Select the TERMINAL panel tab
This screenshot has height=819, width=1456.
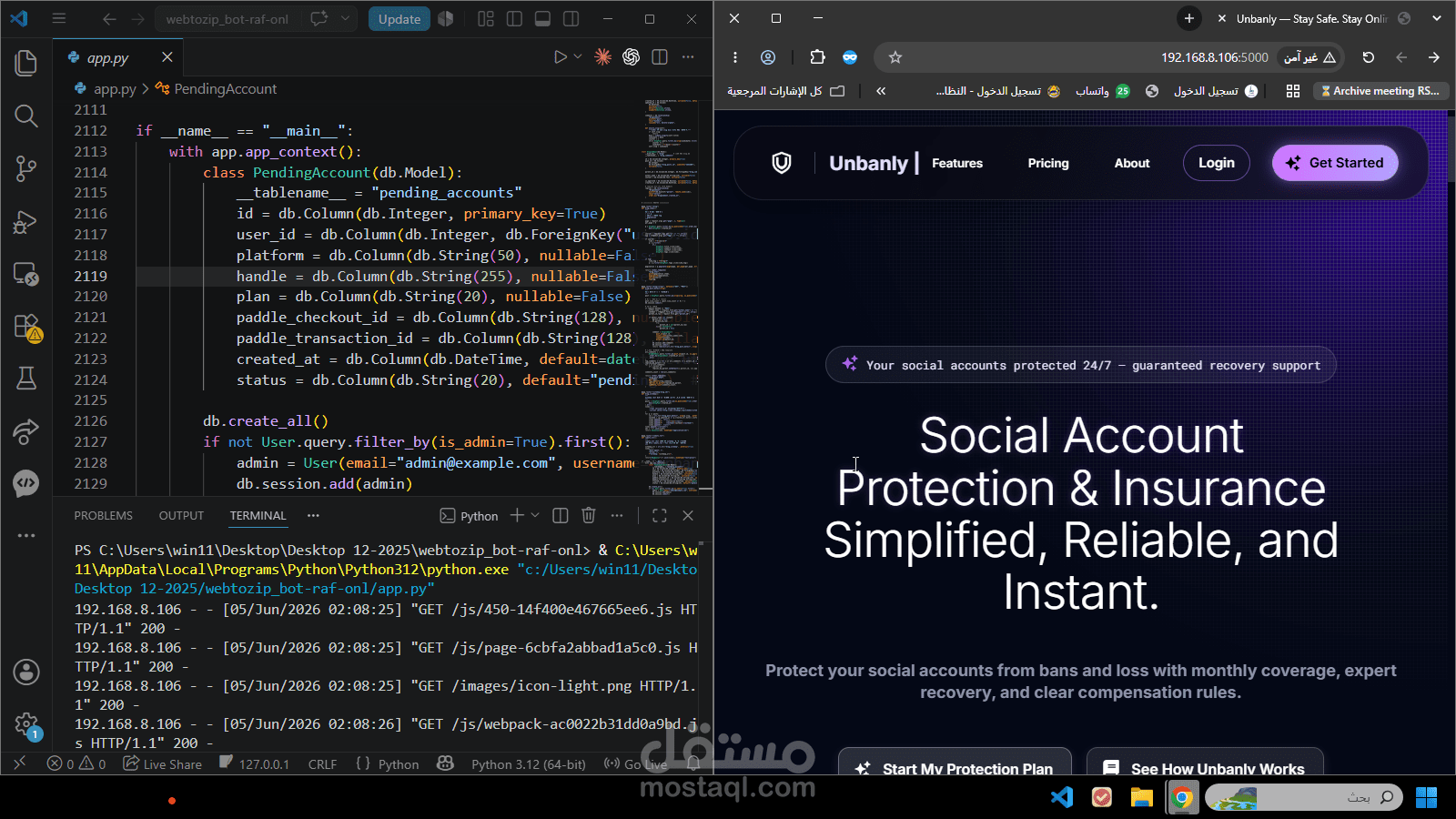tap(258, 516)
